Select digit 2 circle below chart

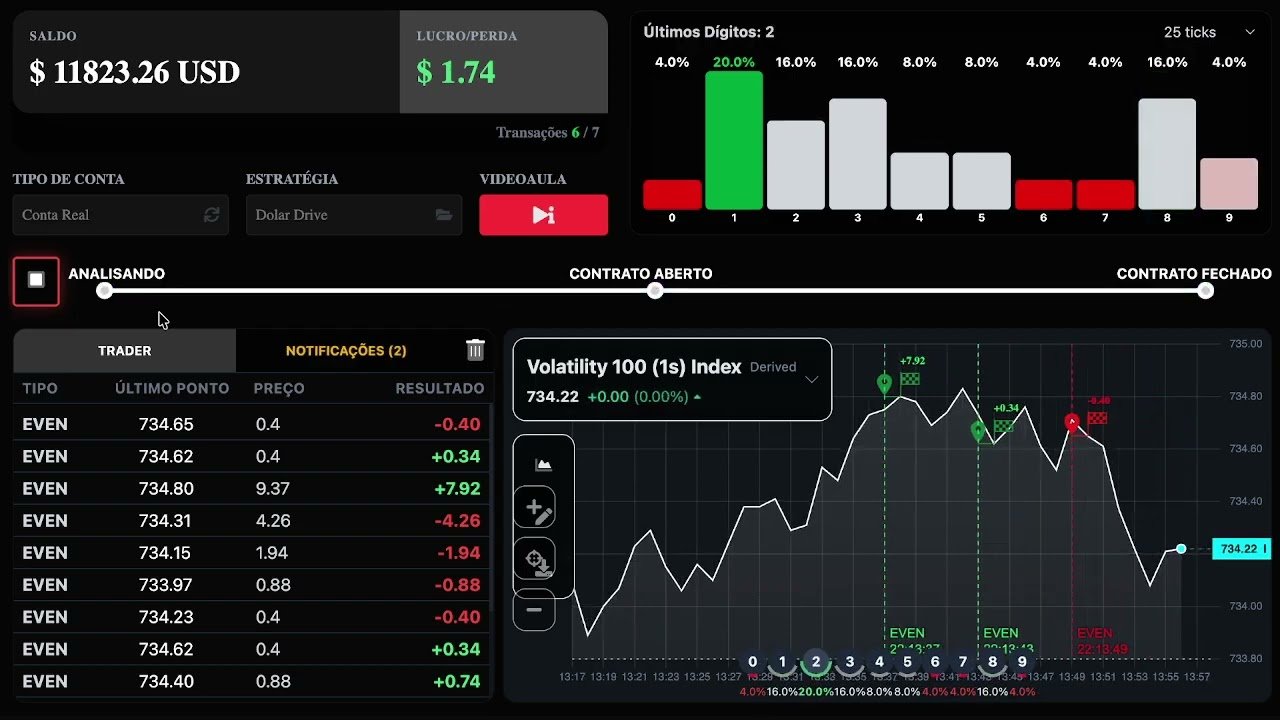click(816, 661)
